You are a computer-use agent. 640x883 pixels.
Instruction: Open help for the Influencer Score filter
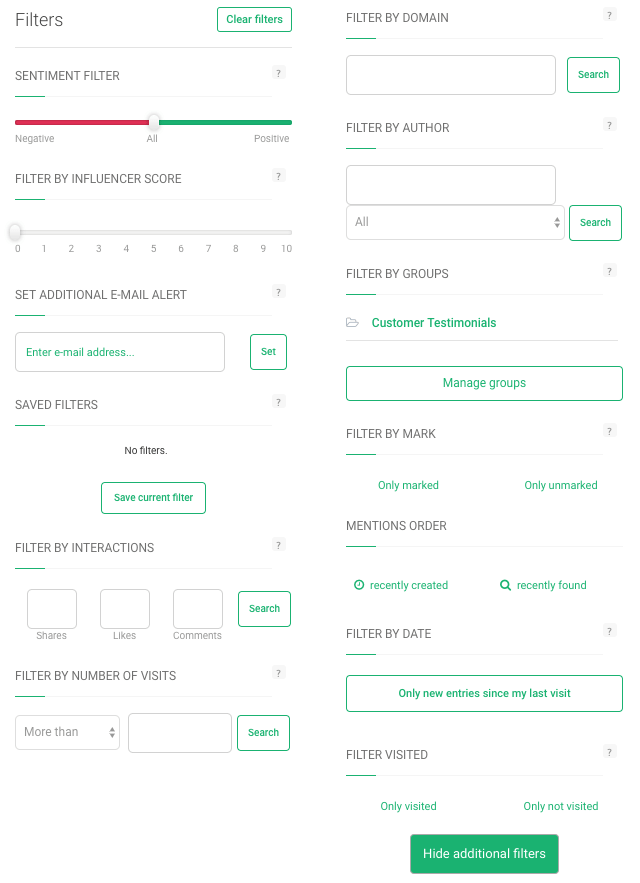(278, 175)
